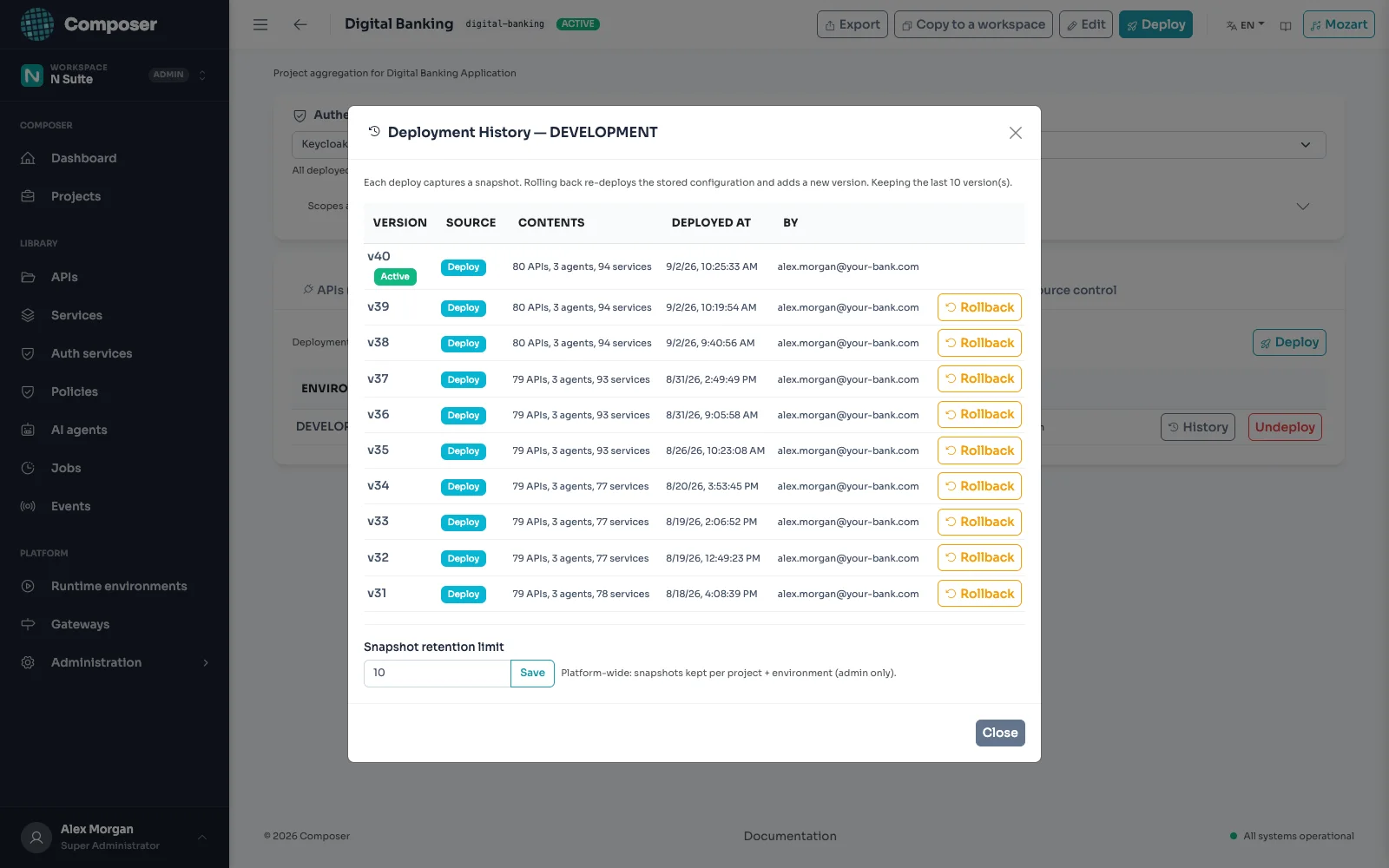Expand the Scopes section chevron
The width and height of the screenshot is (1389, 868).
coord(1302,207)
